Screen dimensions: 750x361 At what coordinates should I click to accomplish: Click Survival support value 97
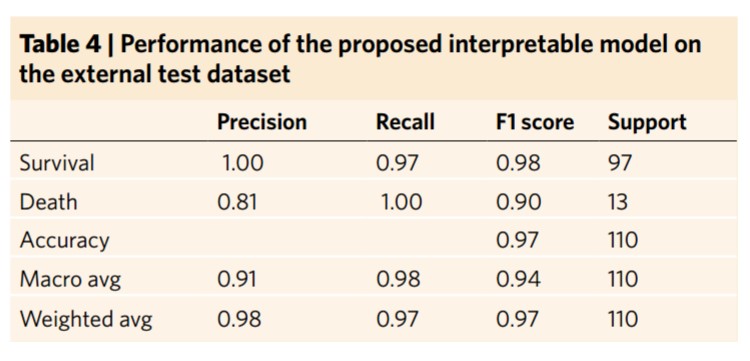pos(620,164)
